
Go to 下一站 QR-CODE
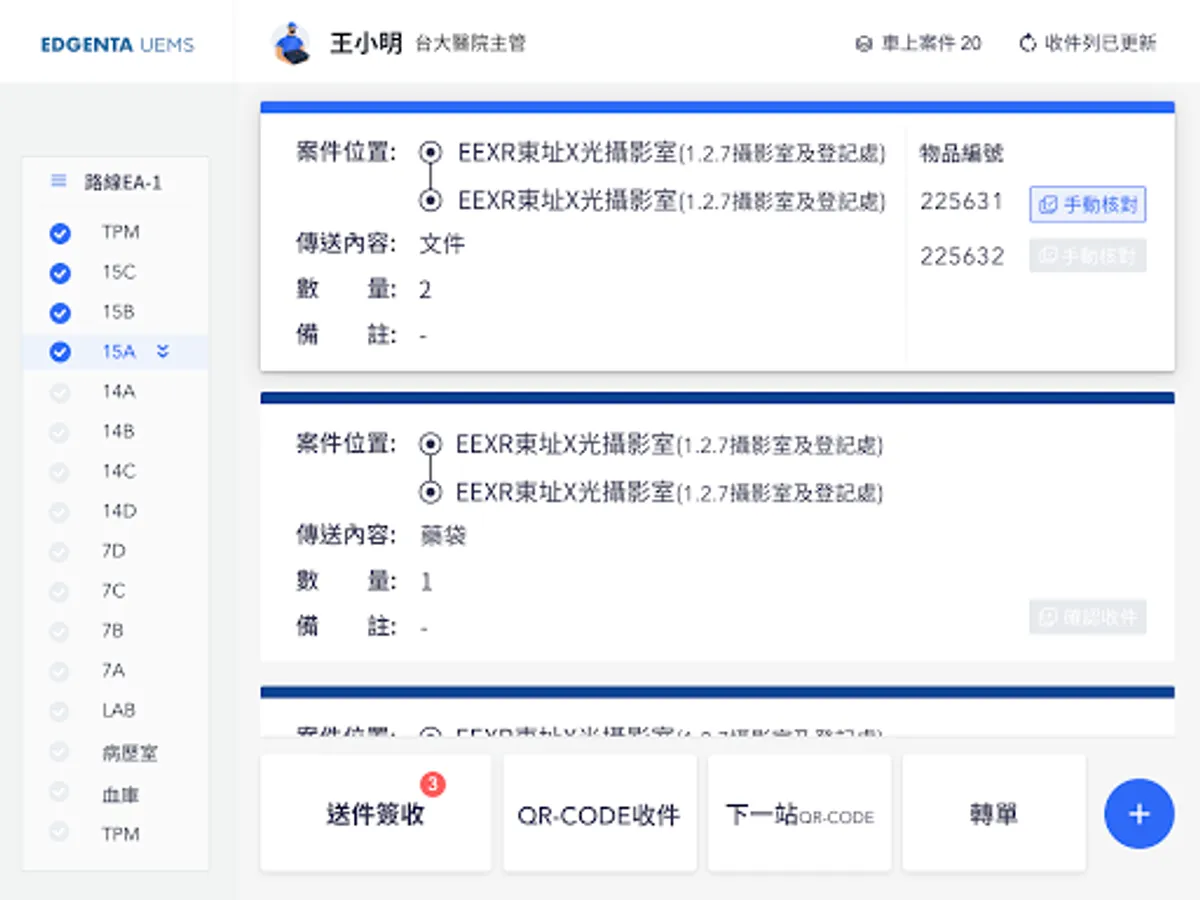click(x=800, y=814)
